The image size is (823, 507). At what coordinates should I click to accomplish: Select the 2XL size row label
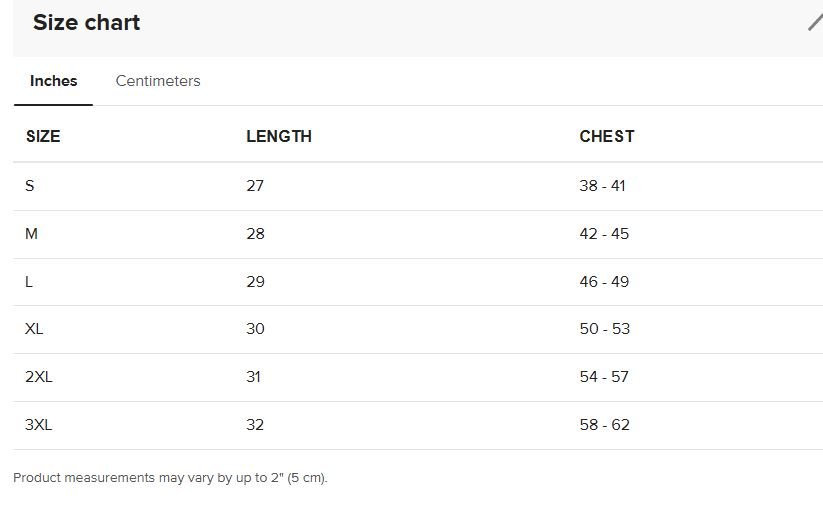(x=39, y=377)
